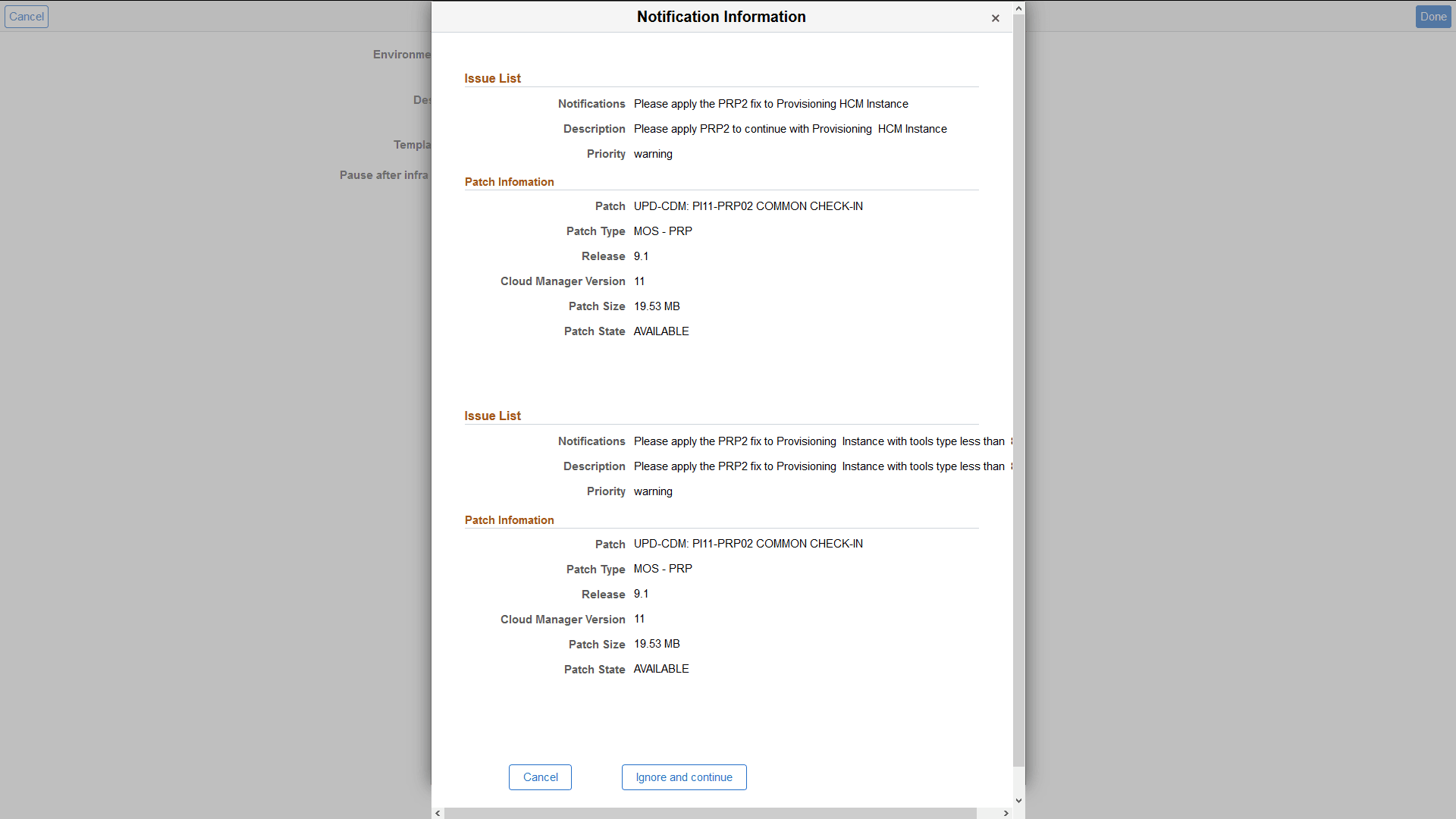Image resolution: width=1456 pixels, height=819 pixels.
Task: Click the scrollbar up arrow
Action: click(1018, 8)
